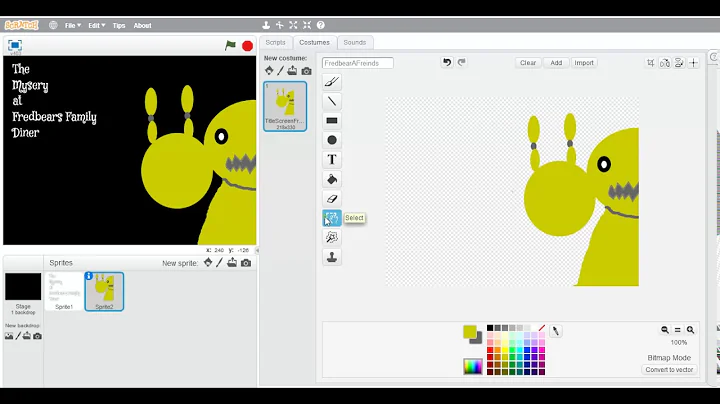Click the costume name field
720x404 pixels.
(358, 63)
